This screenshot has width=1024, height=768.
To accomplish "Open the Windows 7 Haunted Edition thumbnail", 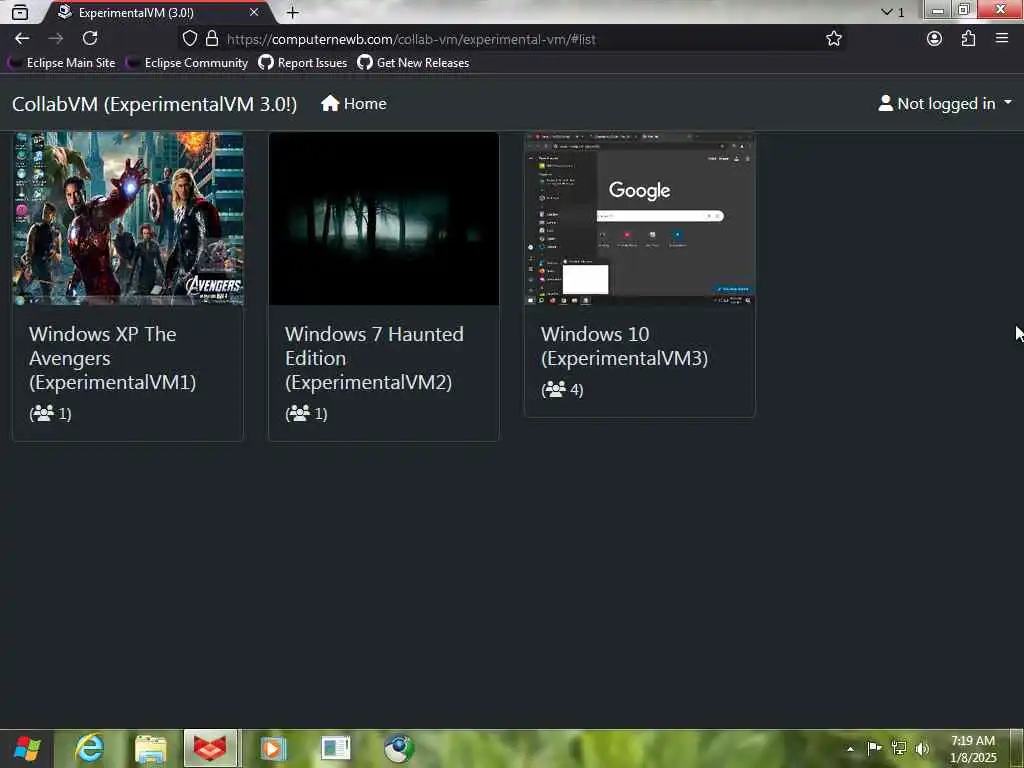I will pyautogui.click(x=384, y=219).
